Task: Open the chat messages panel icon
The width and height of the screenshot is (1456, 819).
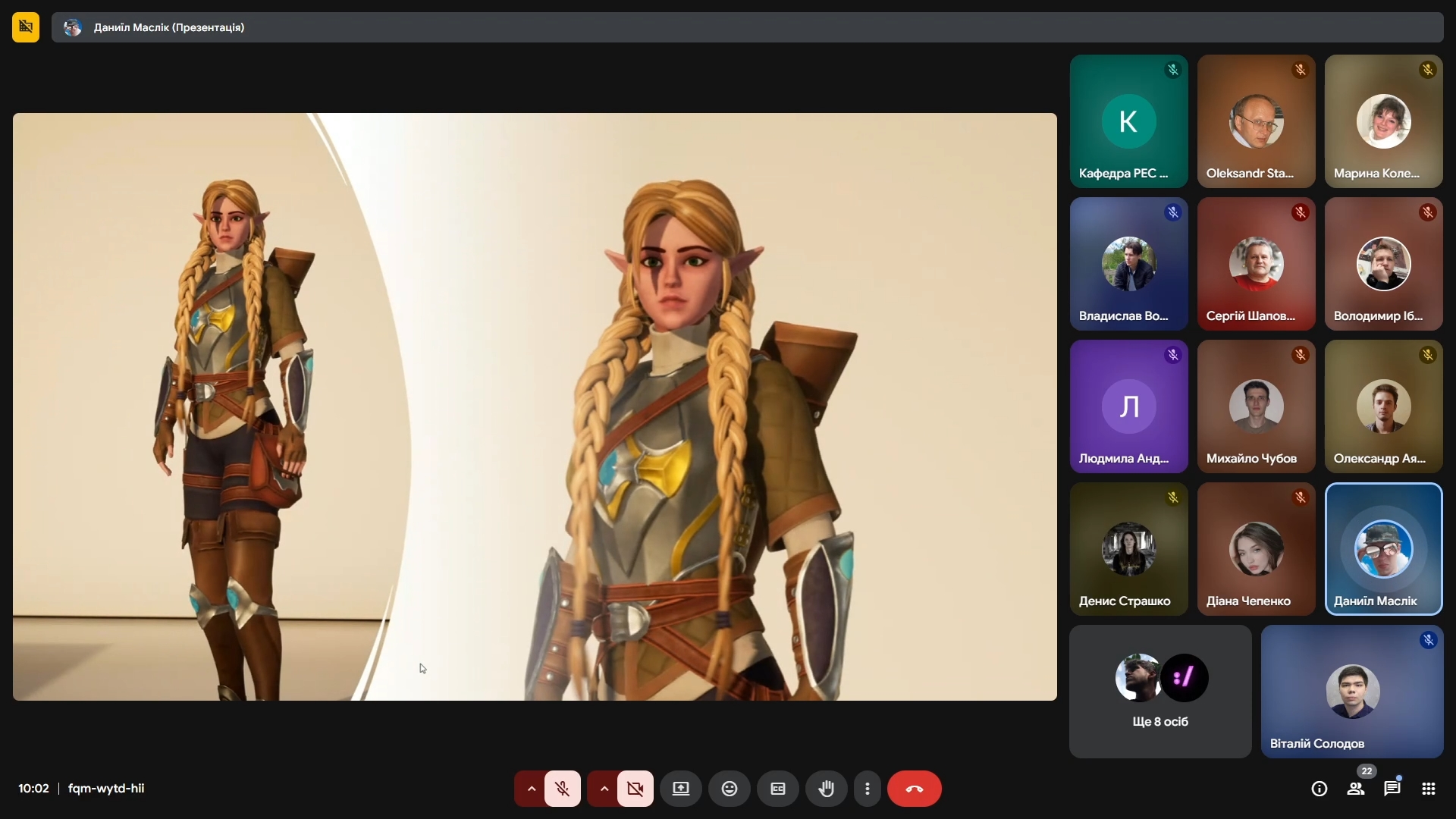Action: click(x=1392, y=789)
